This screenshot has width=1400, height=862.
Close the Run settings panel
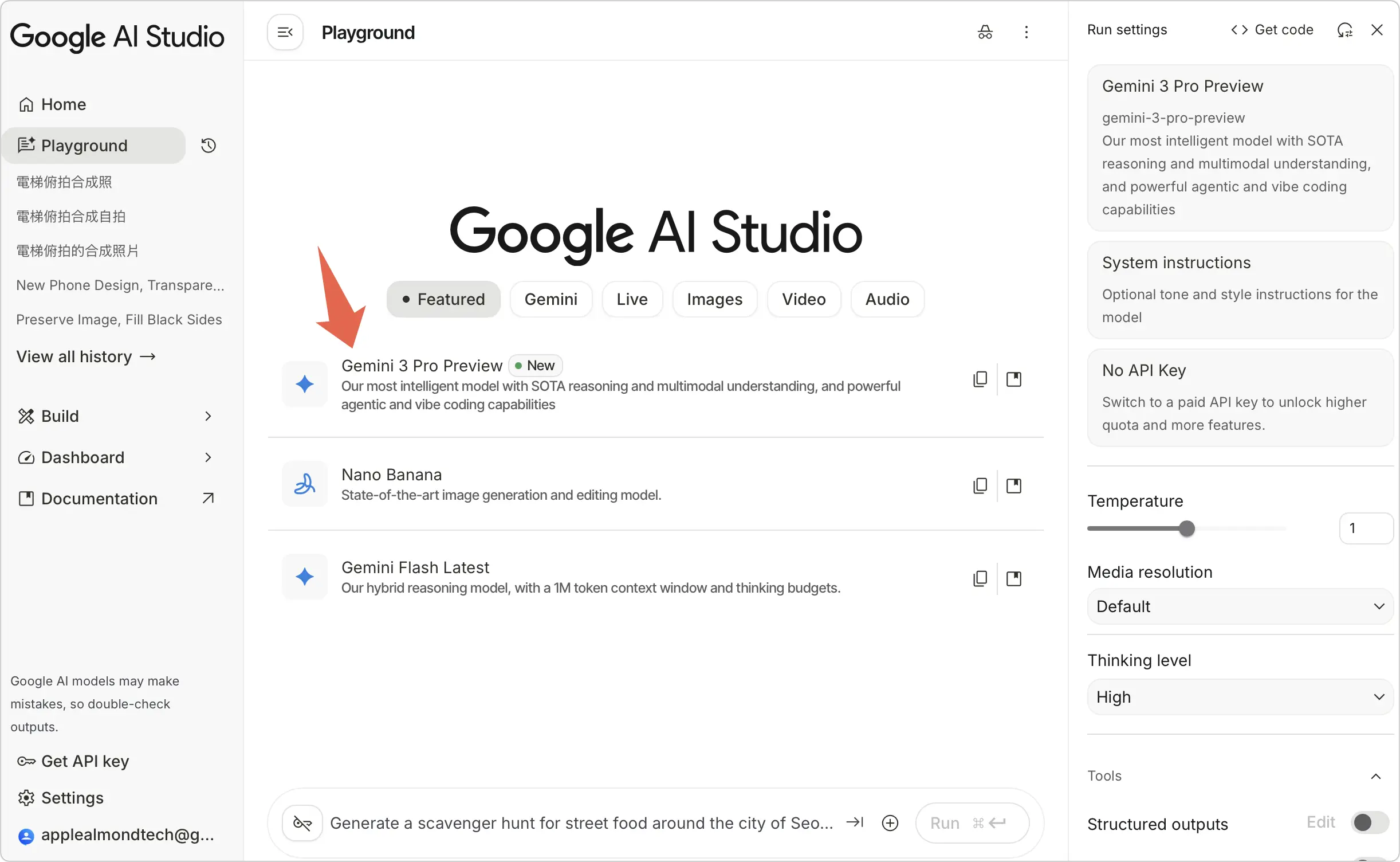point(1377,30)
